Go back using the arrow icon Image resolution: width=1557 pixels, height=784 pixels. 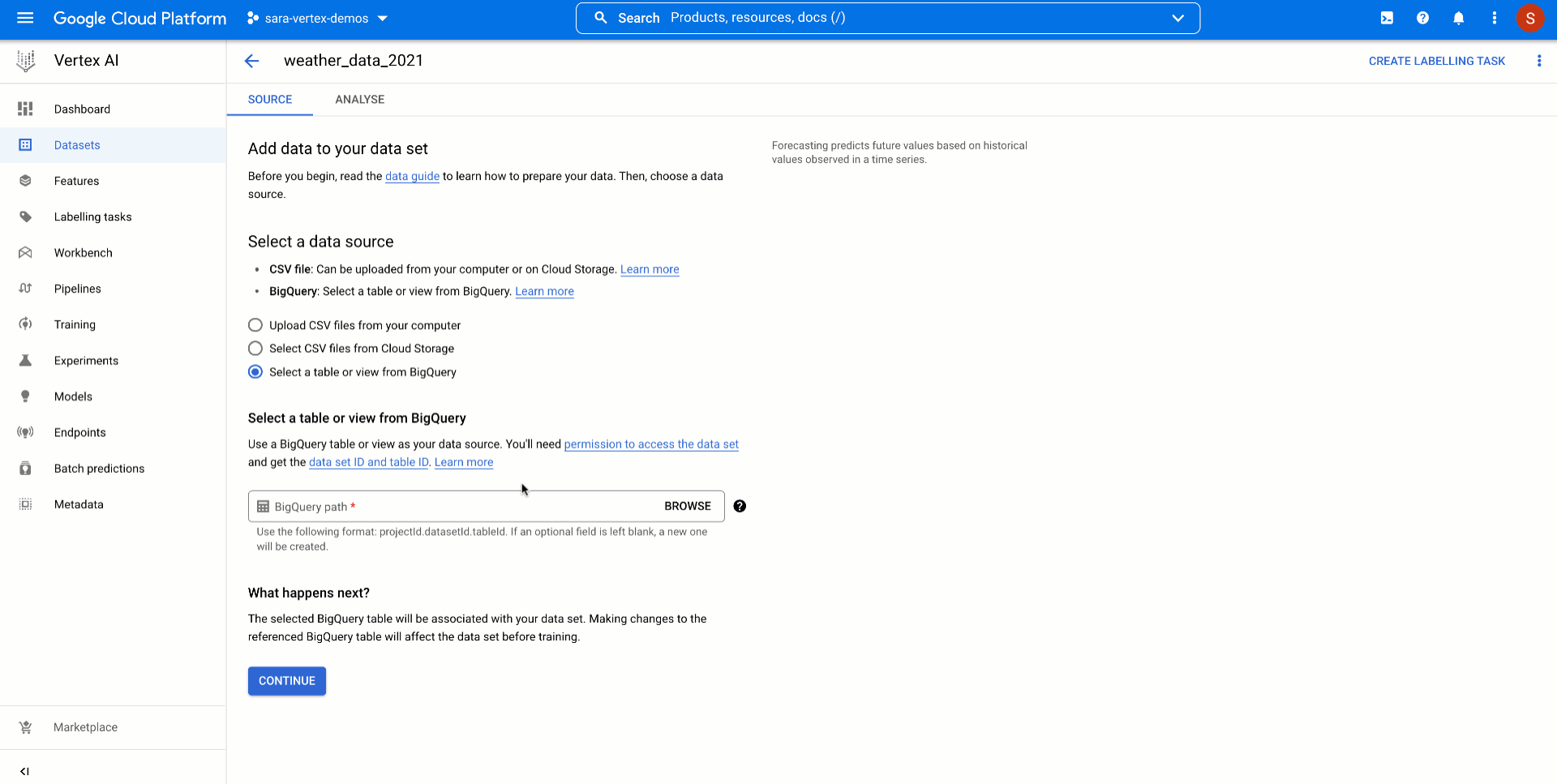click(x=251, y=61)
